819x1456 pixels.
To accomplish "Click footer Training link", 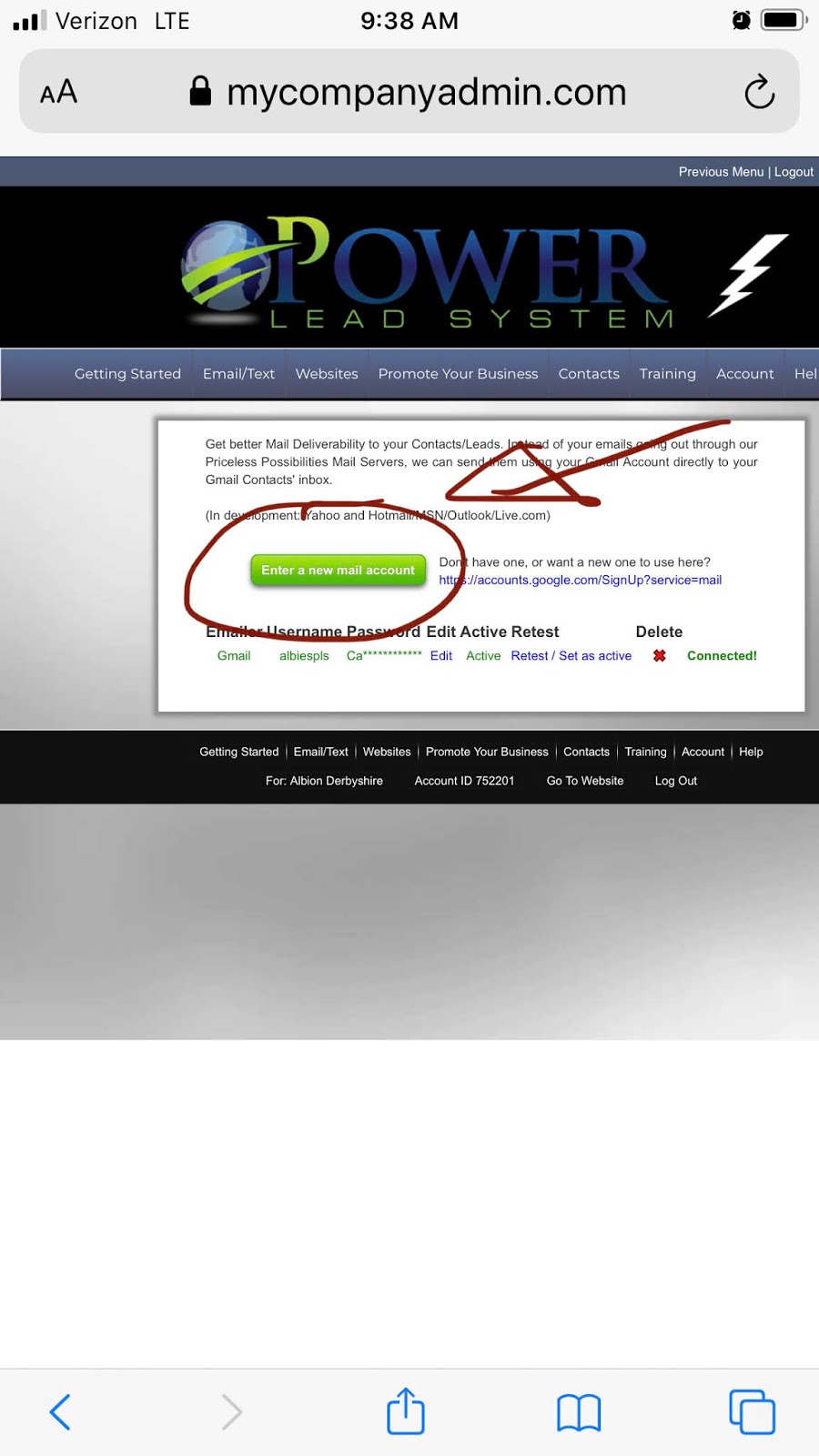I will pyautogui.click(x=645, y=752).
